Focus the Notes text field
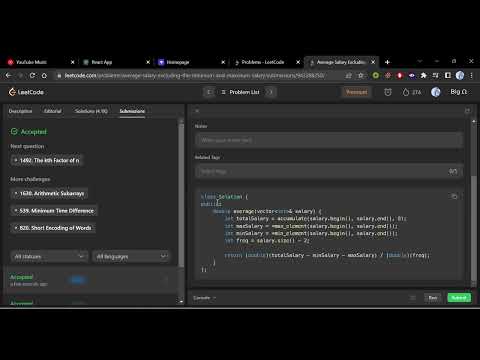The image size is (480, 360). point(329,140)
